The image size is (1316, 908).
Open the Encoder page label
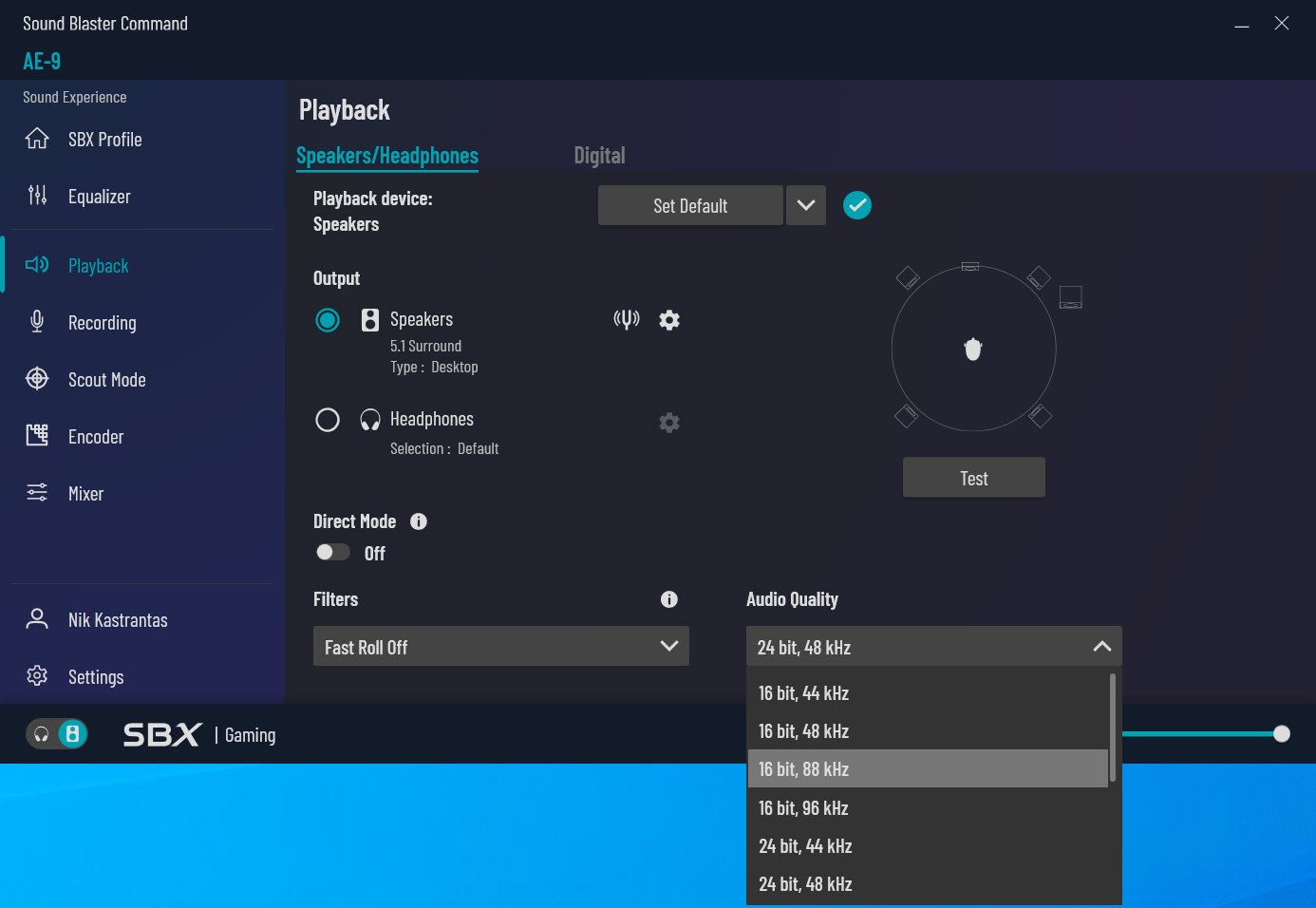coord(96,437)
